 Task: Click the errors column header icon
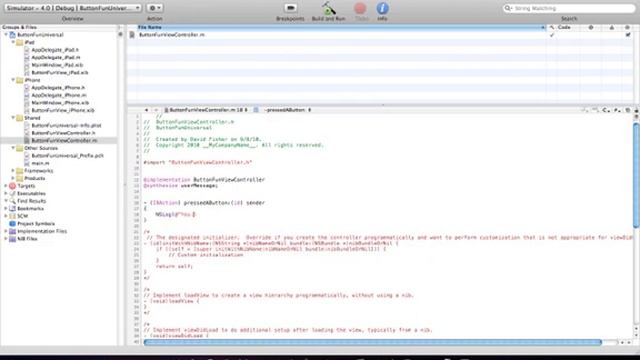[x=591, y=27]
